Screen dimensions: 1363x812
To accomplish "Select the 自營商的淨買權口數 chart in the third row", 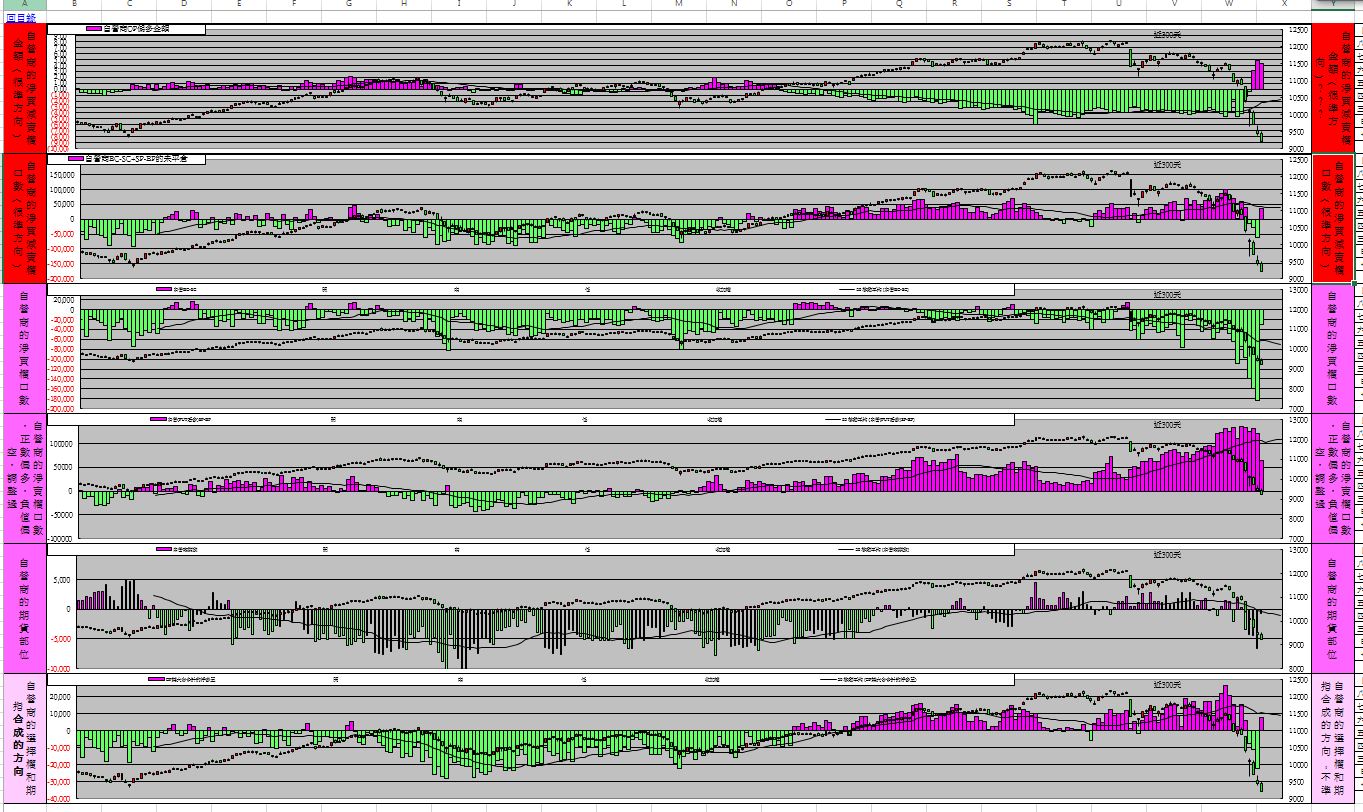I will coord(680,347).
